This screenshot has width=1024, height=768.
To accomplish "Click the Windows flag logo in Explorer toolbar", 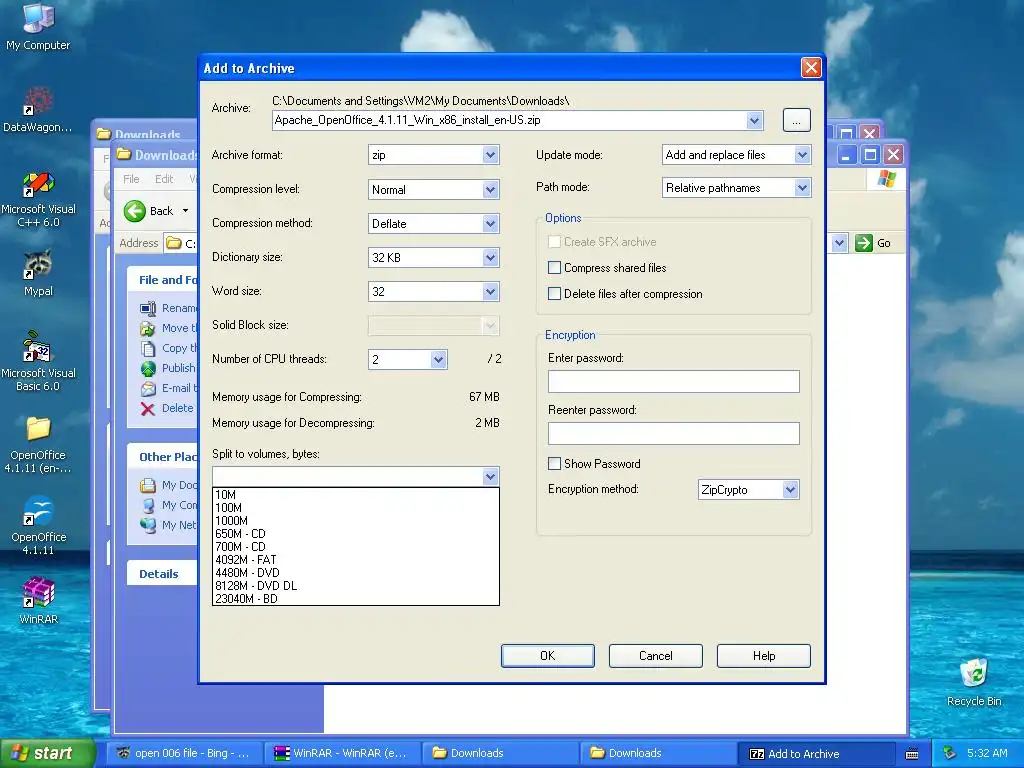I will coord(886,178).
